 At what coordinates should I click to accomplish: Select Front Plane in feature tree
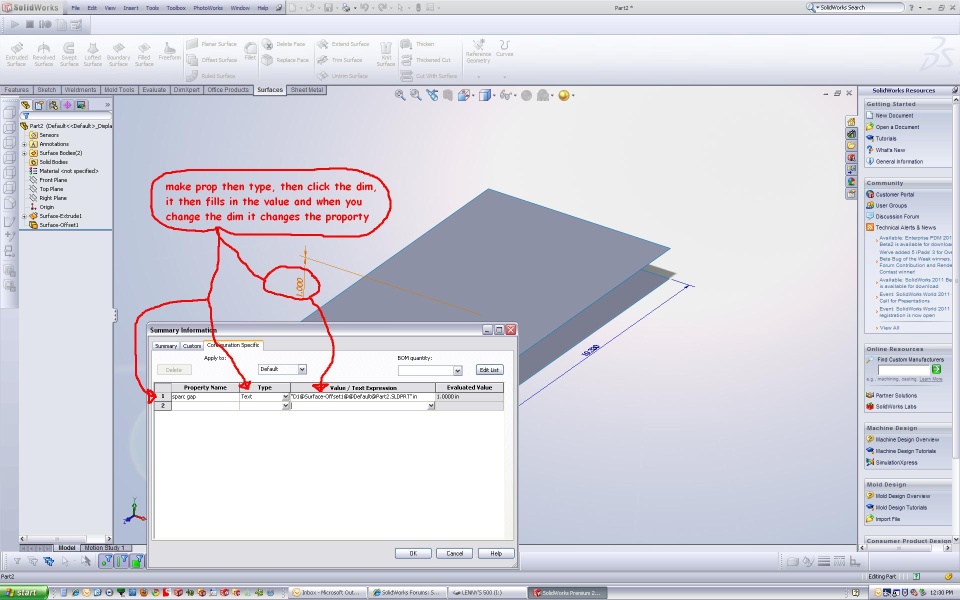pyautogui.click(x=53, y=180)
